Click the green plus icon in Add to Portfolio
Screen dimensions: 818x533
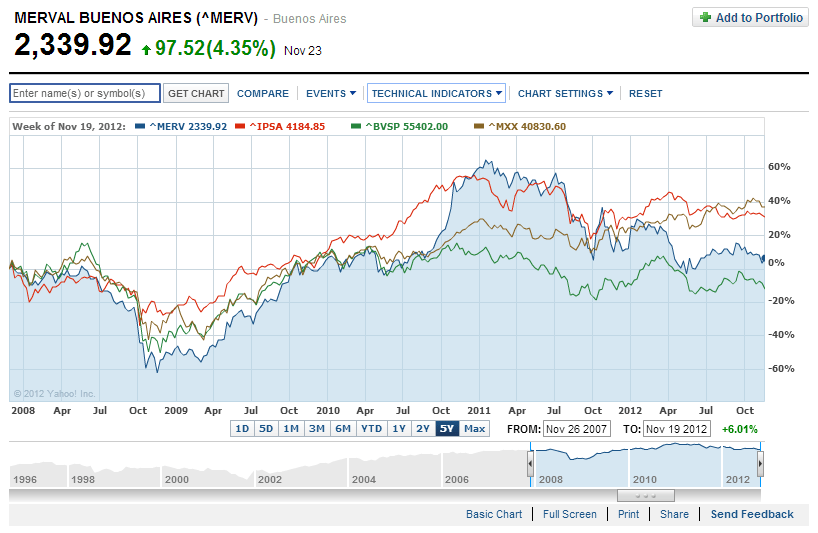705,17
